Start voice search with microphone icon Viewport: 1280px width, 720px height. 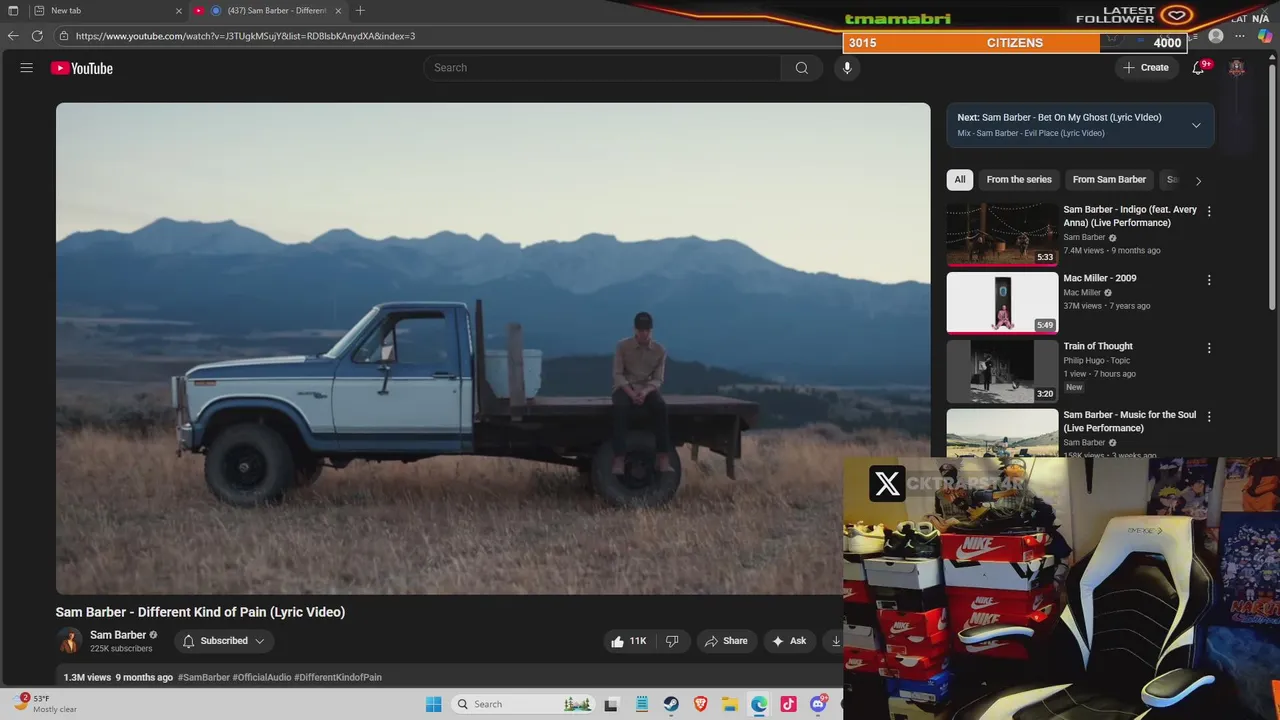click(847, 68)
